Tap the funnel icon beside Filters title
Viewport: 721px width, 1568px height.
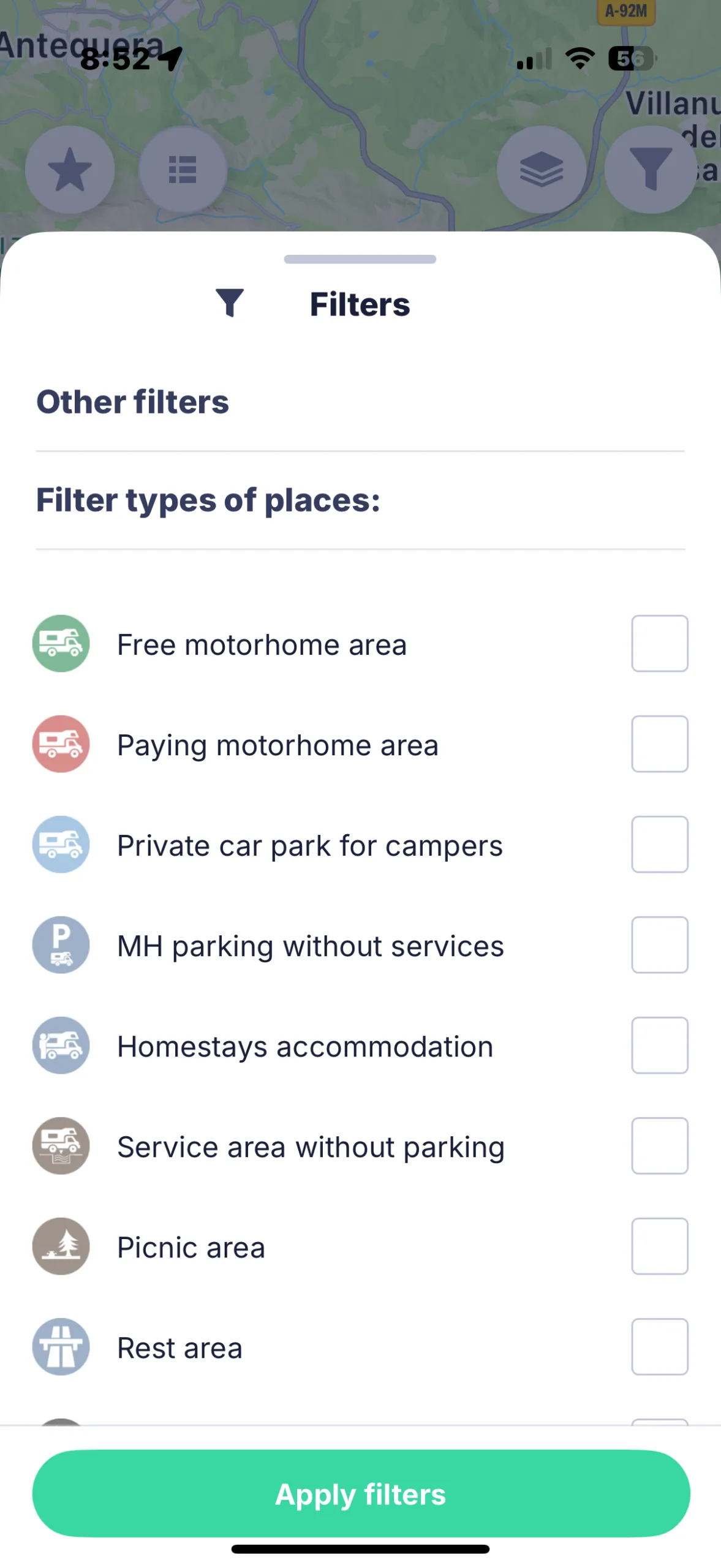(230, 303)
